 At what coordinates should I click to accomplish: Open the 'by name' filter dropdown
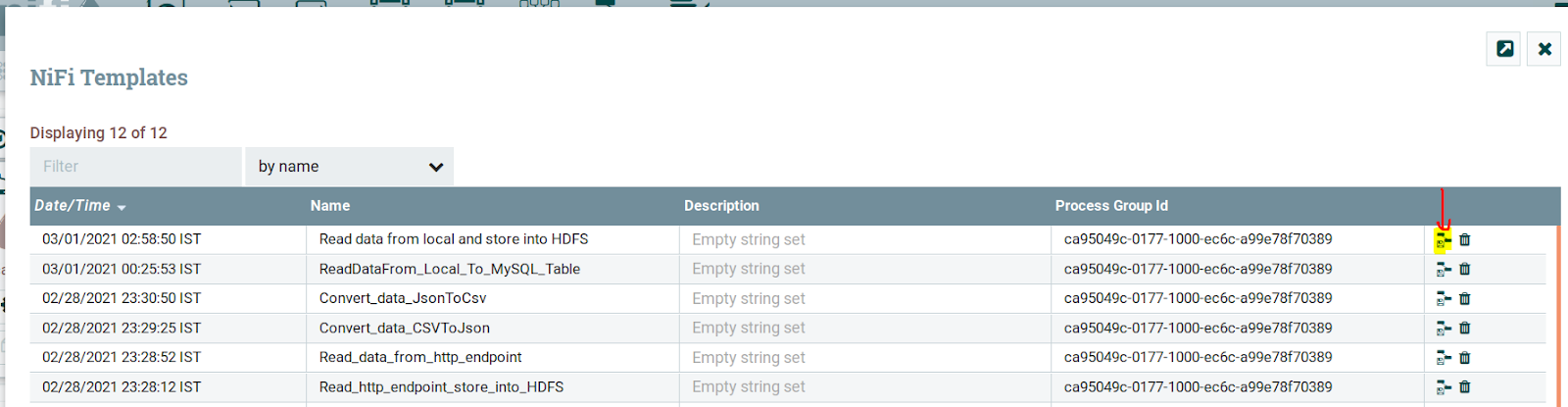tap(350, 167)
